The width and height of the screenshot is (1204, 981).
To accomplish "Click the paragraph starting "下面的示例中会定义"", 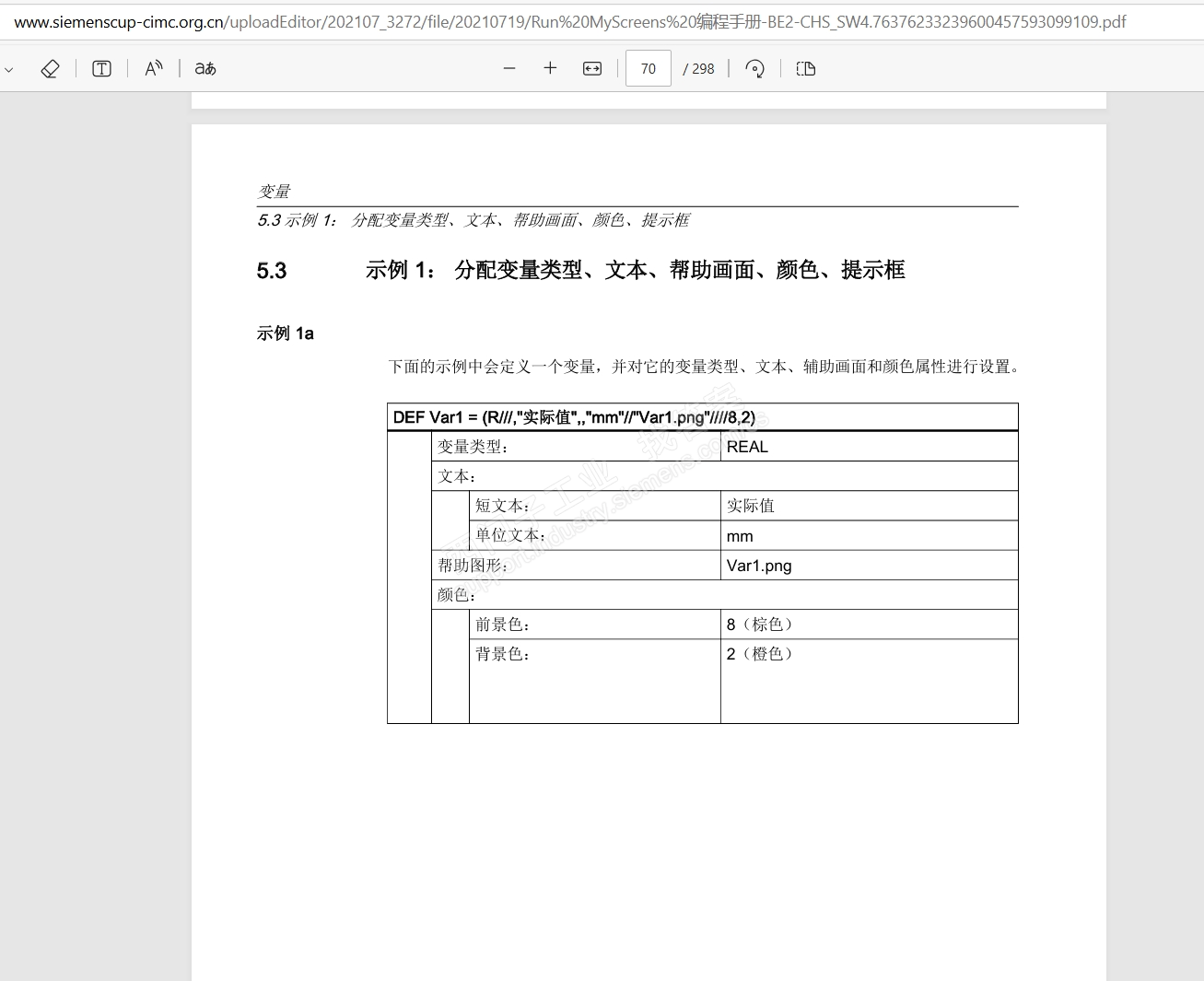I will pyautogui.click(x=705, y=367).
